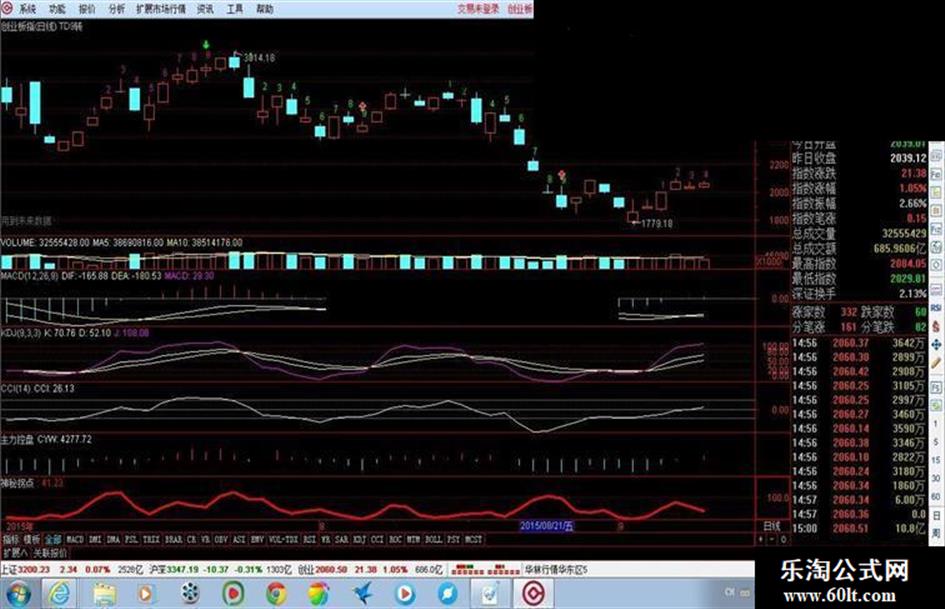Open the 工具 menu
This screenshot has height=609, width=945.
(x=235, y=9)
